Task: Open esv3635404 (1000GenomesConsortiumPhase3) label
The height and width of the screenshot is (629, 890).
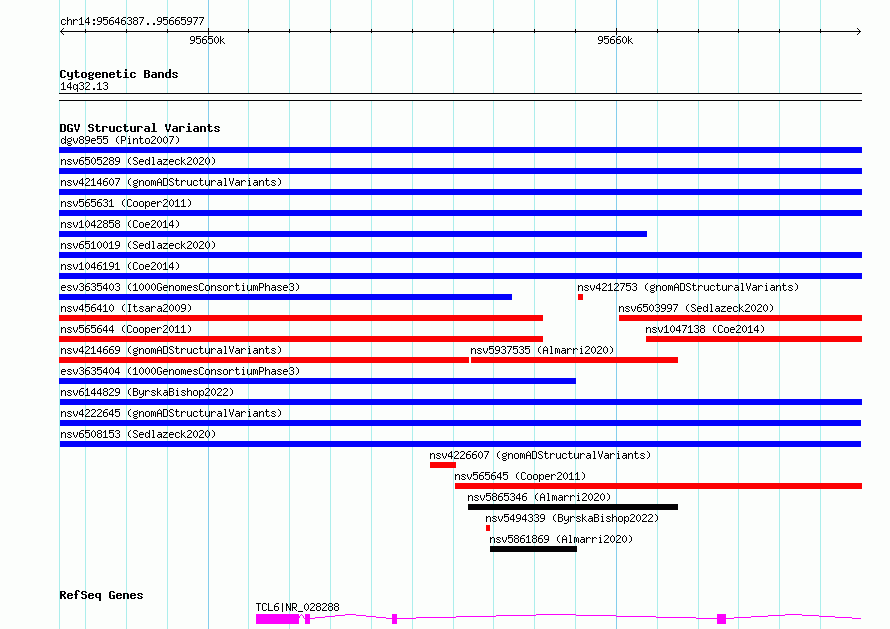Action: (x=180, y=371)
